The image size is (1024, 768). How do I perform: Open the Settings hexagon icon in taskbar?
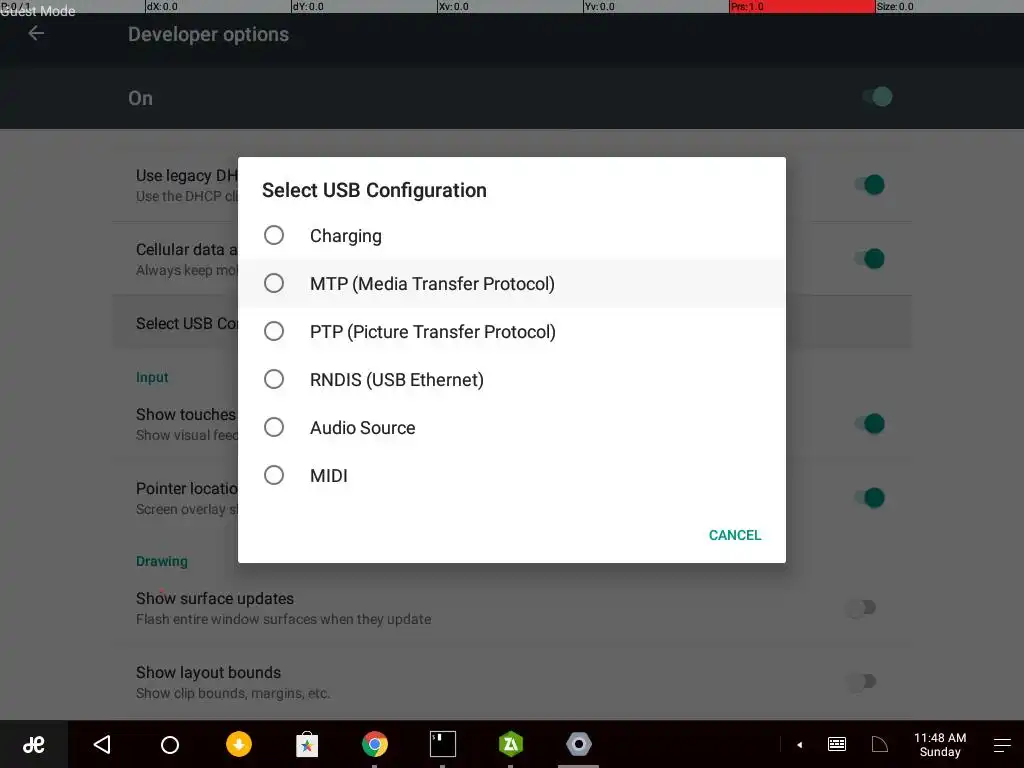click(579, 744)
